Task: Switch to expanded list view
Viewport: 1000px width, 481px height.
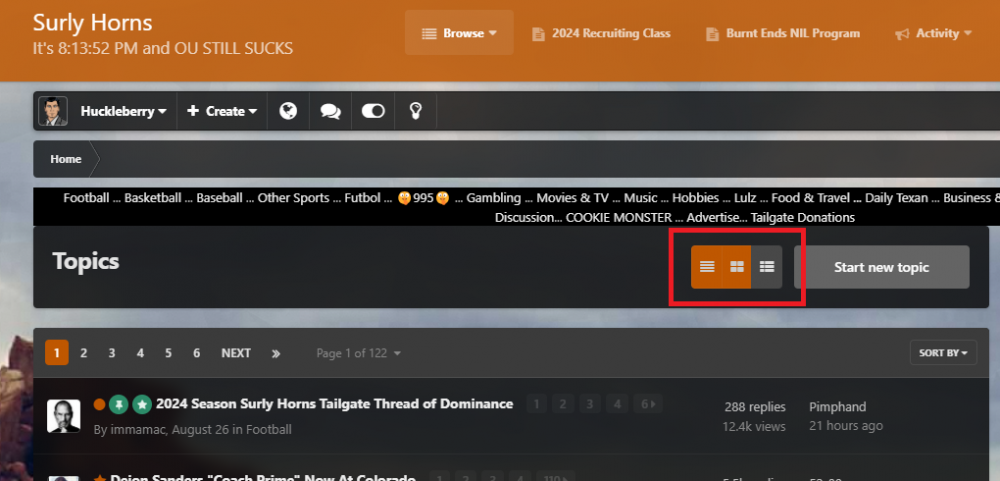Action: click(767, 267)
